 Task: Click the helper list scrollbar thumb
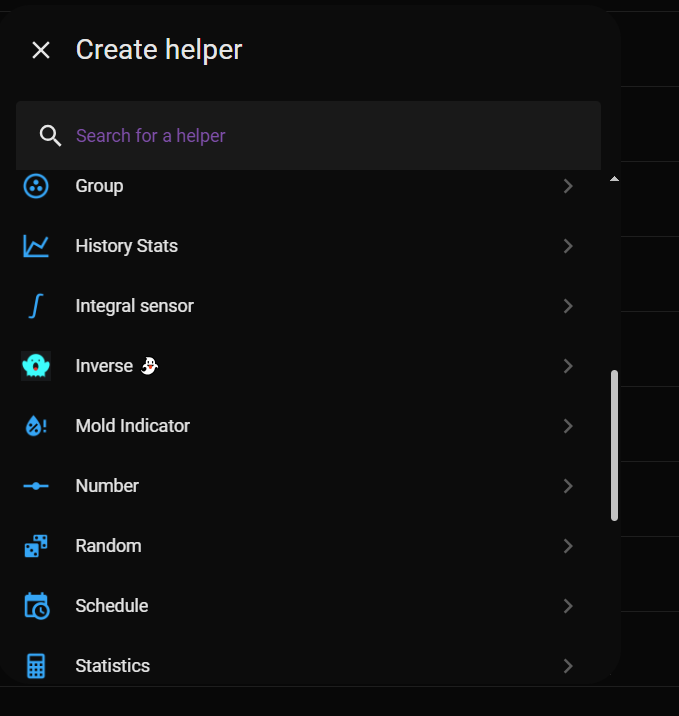(x=614, y=445)
